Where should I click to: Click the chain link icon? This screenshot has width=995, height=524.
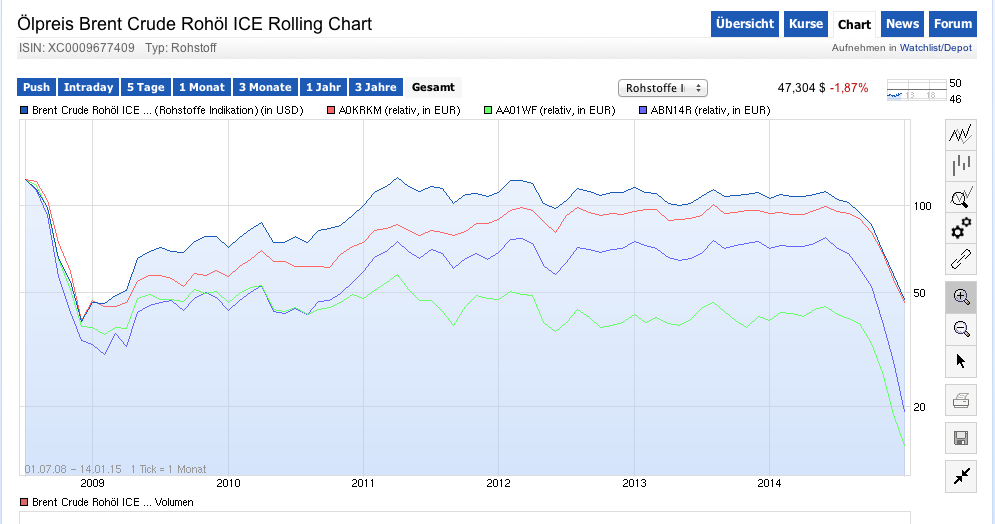tap(960, 260)
